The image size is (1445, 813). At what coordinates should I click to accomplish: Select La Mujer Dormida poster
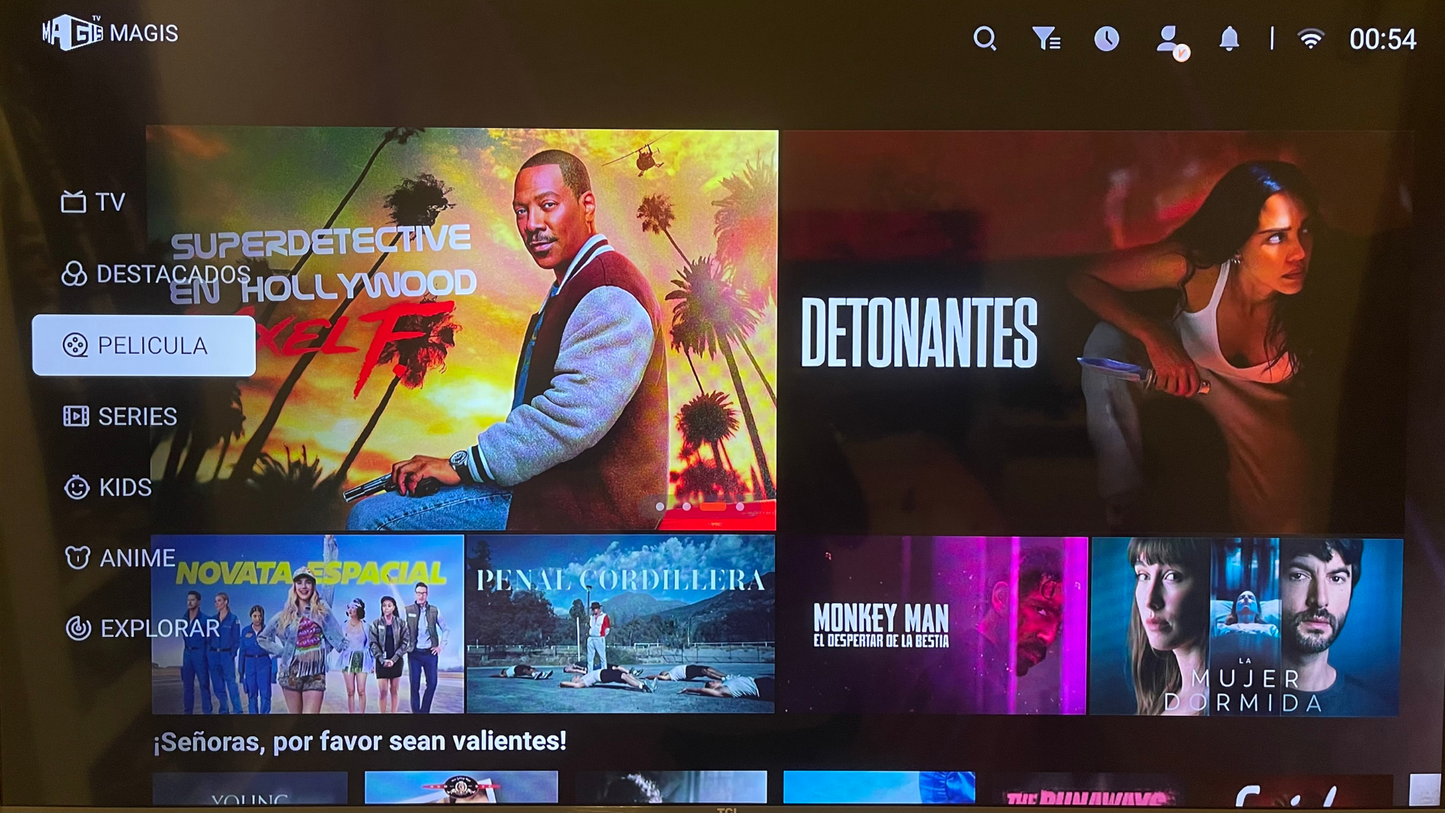1246,626
